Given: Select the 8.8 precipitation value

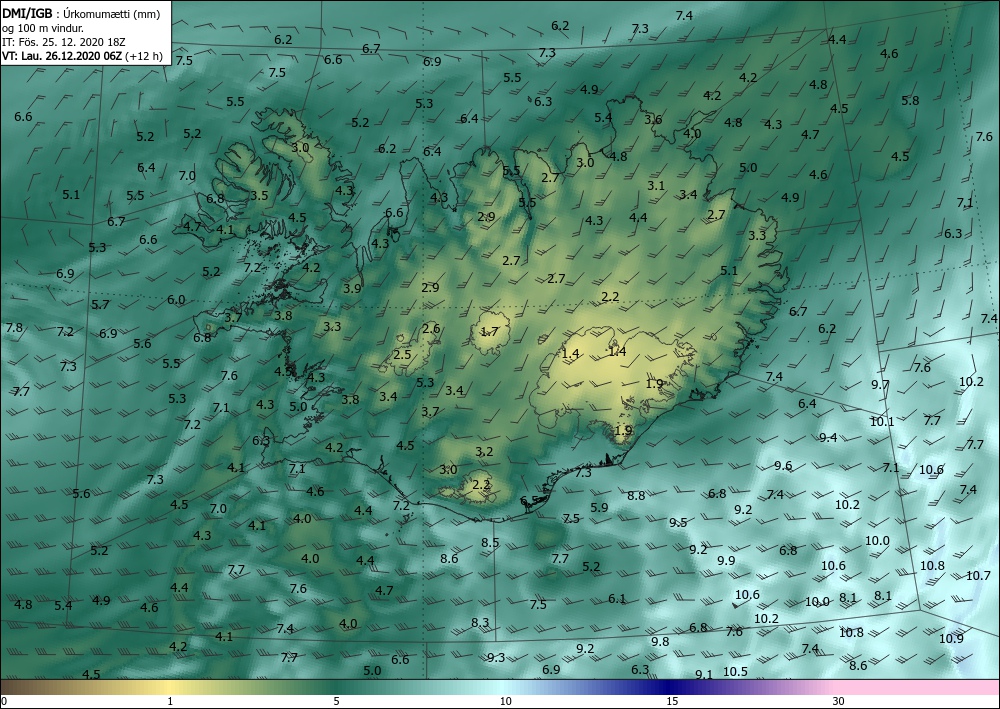Looking at the screenshot, I should pos(636,495).
